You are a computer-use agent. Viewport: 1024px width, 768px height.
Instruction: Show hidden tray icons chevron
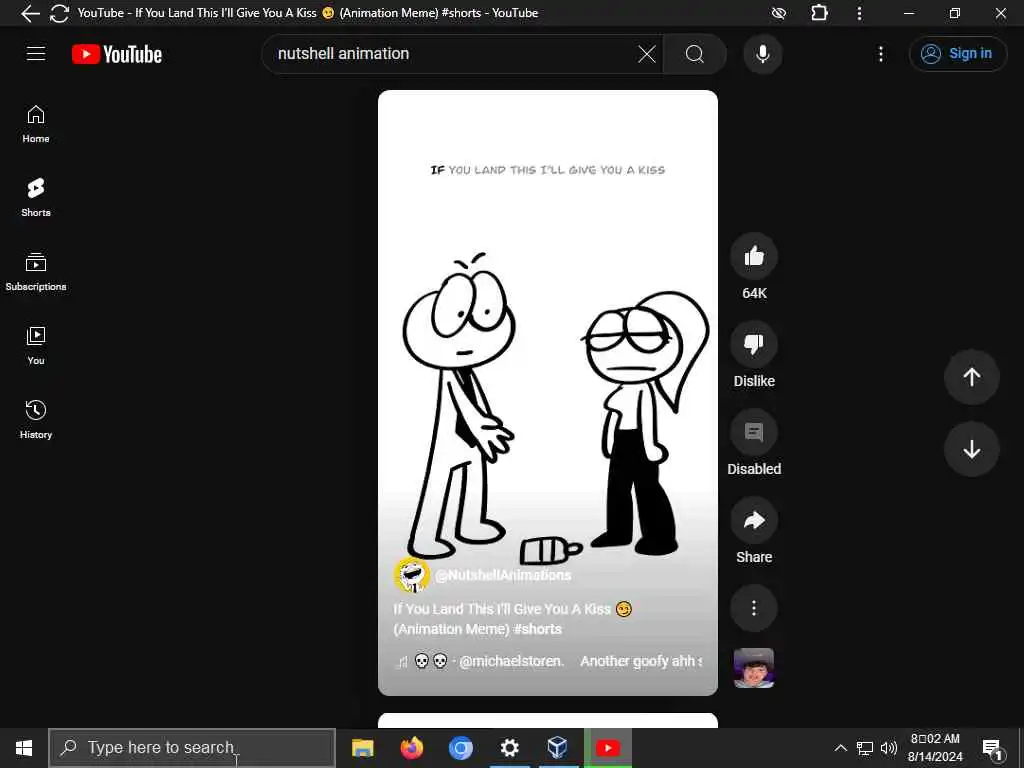click(840, 748)
